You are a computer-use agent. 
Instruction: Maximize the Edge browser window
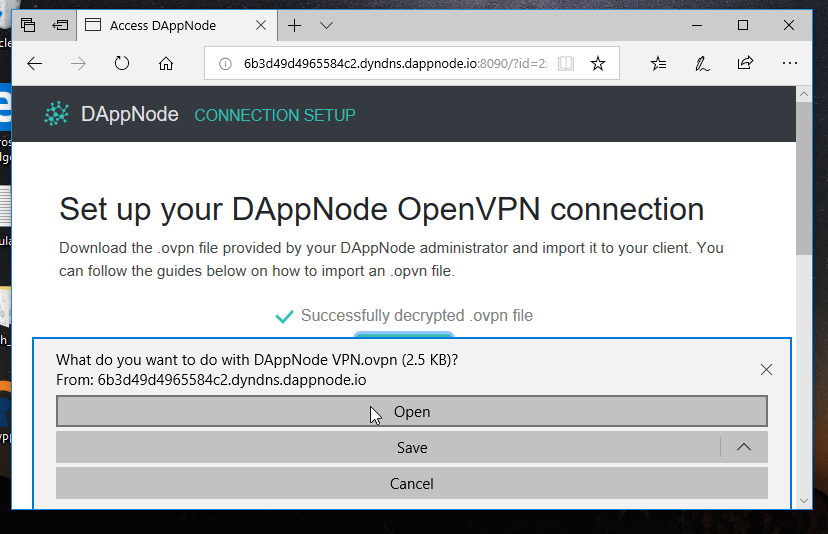coord(743,25)
